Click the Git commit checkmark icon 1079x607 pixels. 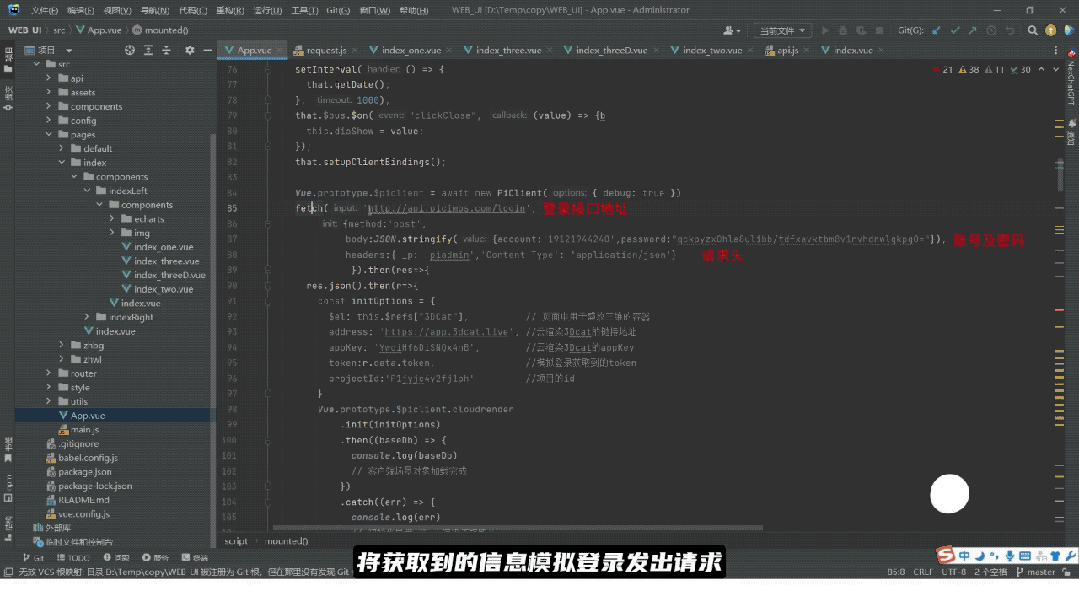point(953,30)
